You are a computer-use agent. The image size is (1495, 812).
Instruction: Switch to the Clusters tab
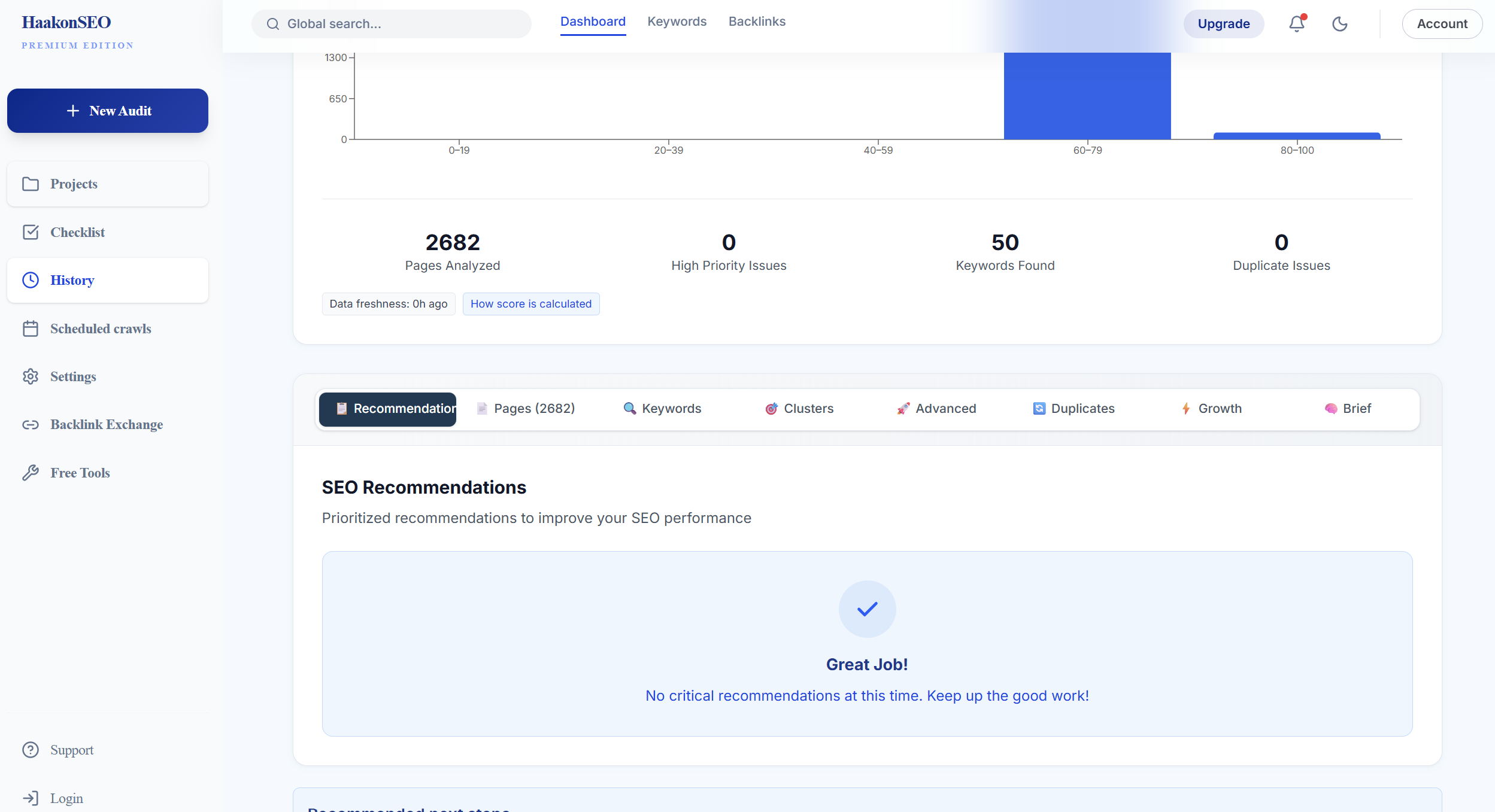coord(799,409)
